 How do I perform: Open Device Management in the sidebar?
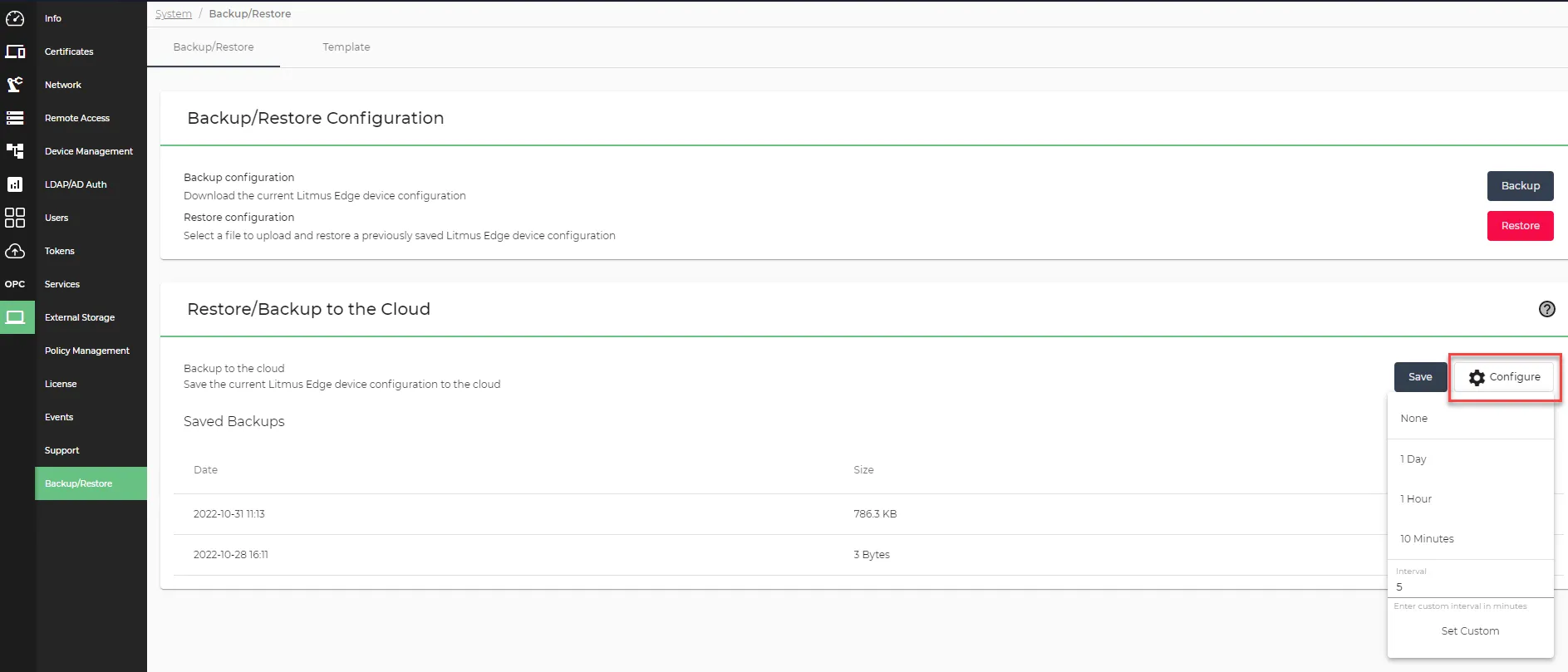point(89,151)
